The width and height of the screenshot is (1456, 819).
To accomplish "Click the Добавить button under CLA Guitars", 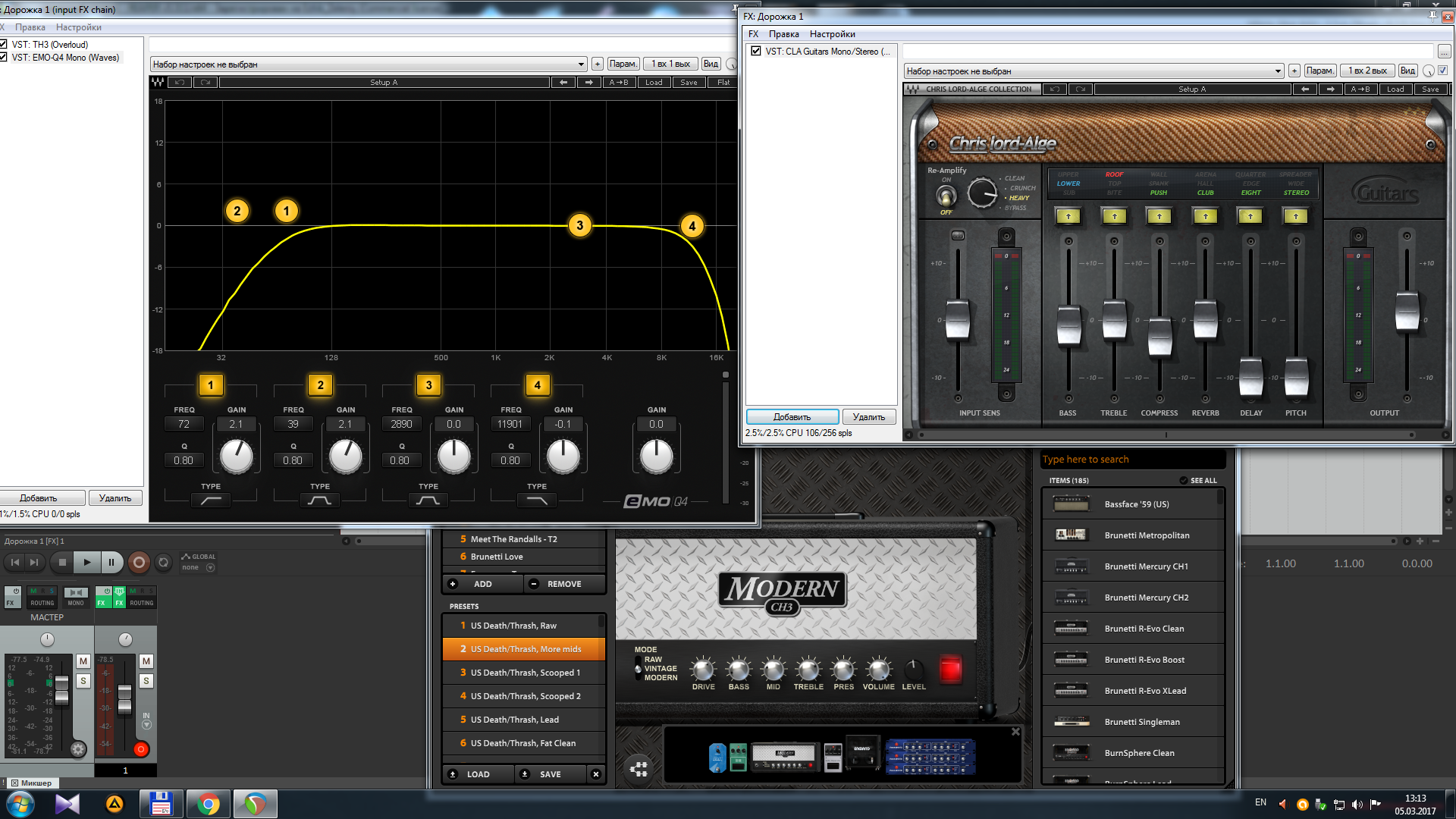I will tap(792, 417).
